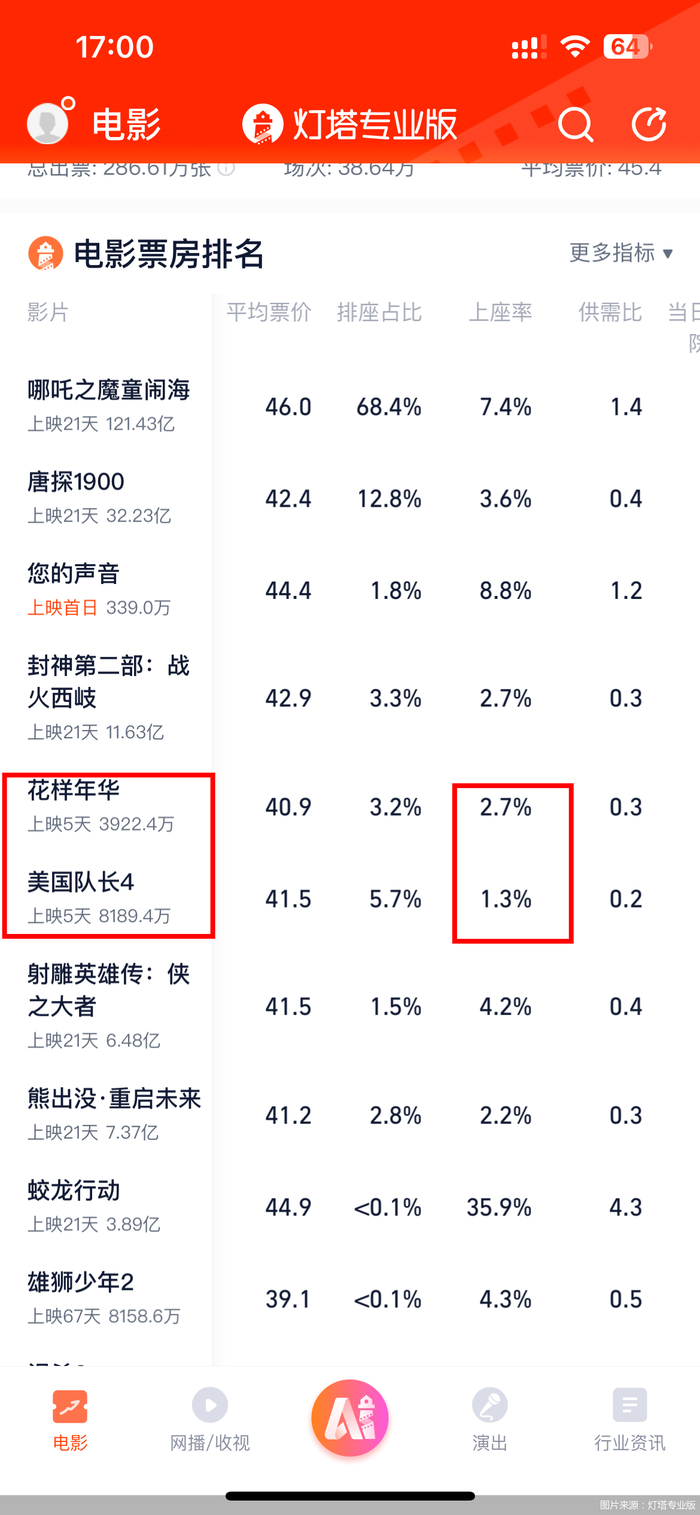
Task: Tap the info icon beside 总出票
Action: point(226,169)
